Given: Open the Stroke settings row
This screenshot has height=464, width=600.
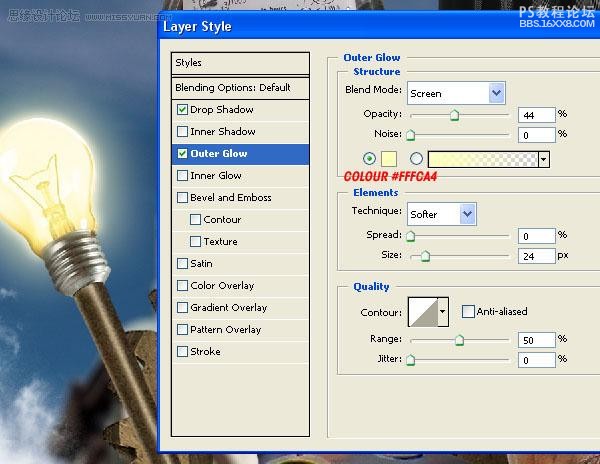Looking at the screenshot, I should (x=240, y=352).
